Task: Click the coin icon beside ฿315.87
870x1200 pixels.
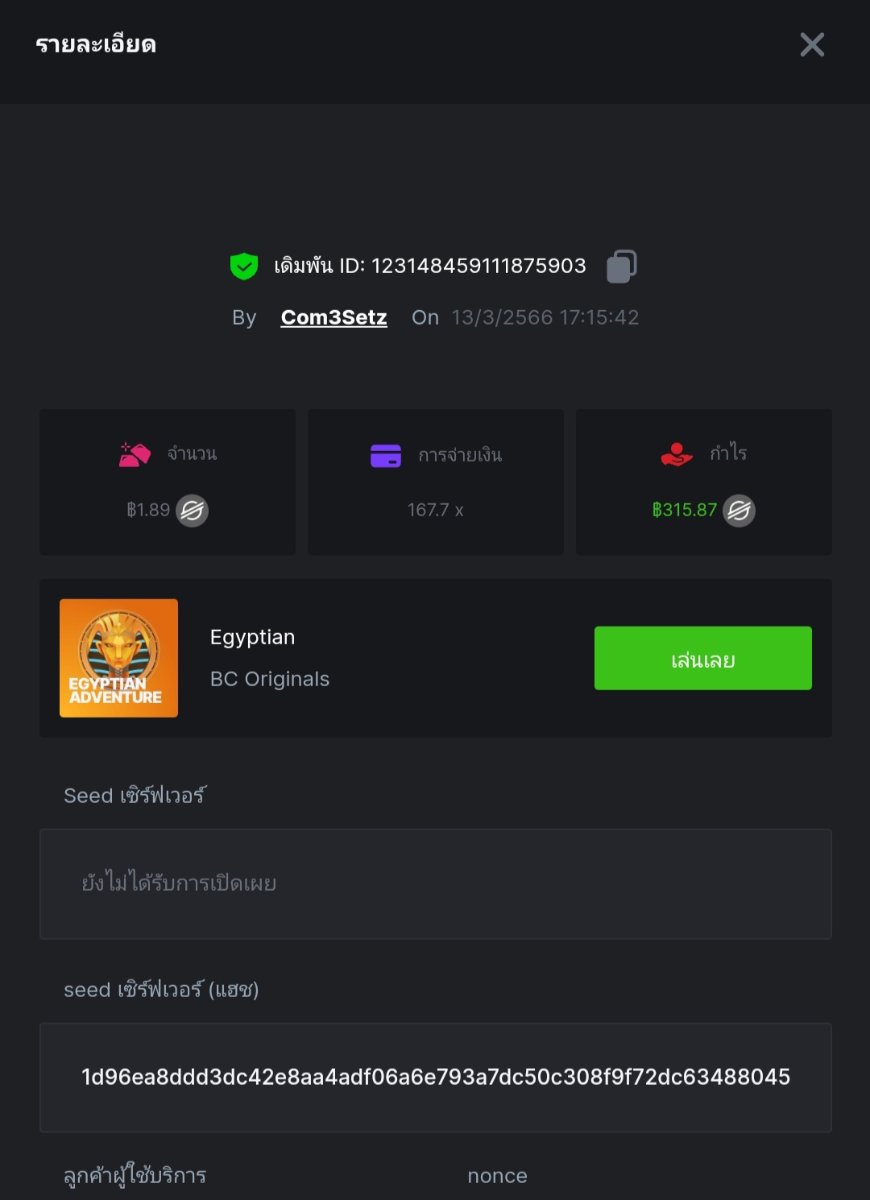Action: pos(739,511)
